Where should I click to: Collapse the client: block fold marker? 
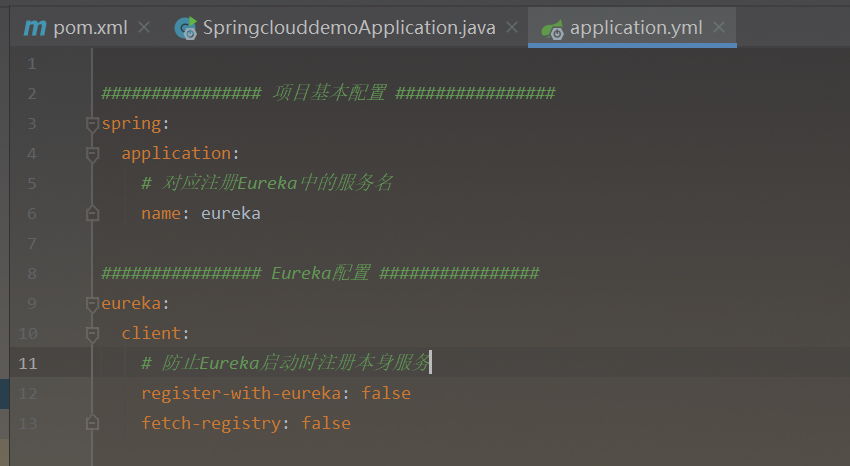coord(92,334)
